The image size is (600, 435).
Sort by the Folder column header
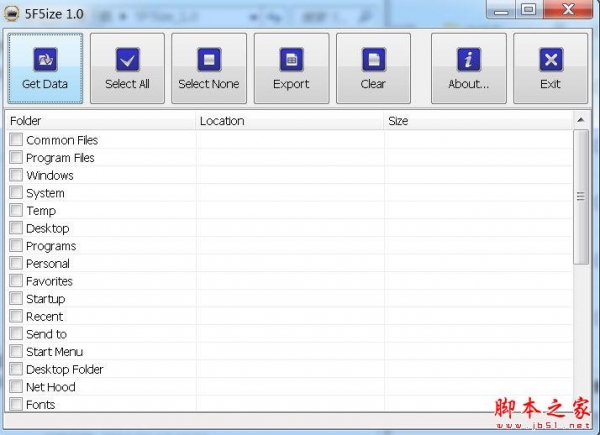100,121
